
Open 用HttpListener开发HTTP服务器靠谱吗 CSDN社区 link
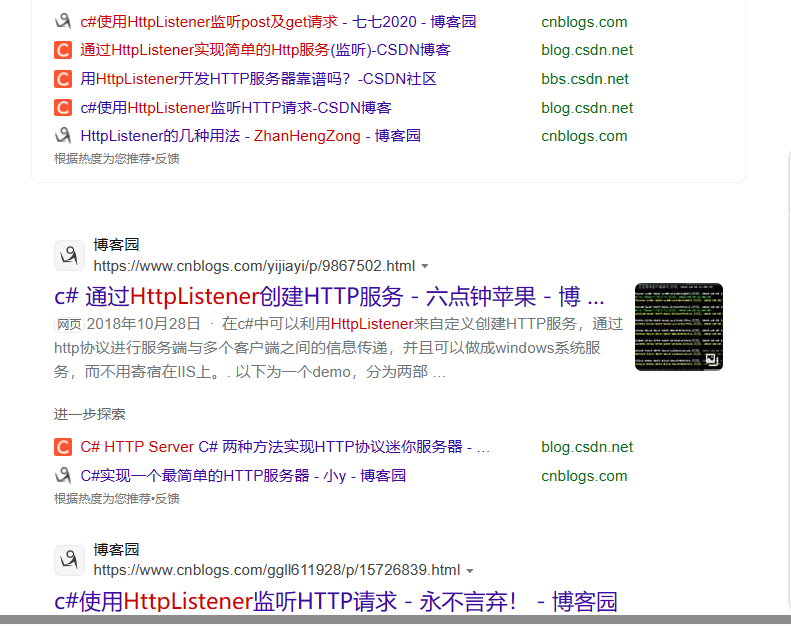[x=258, y=79]
